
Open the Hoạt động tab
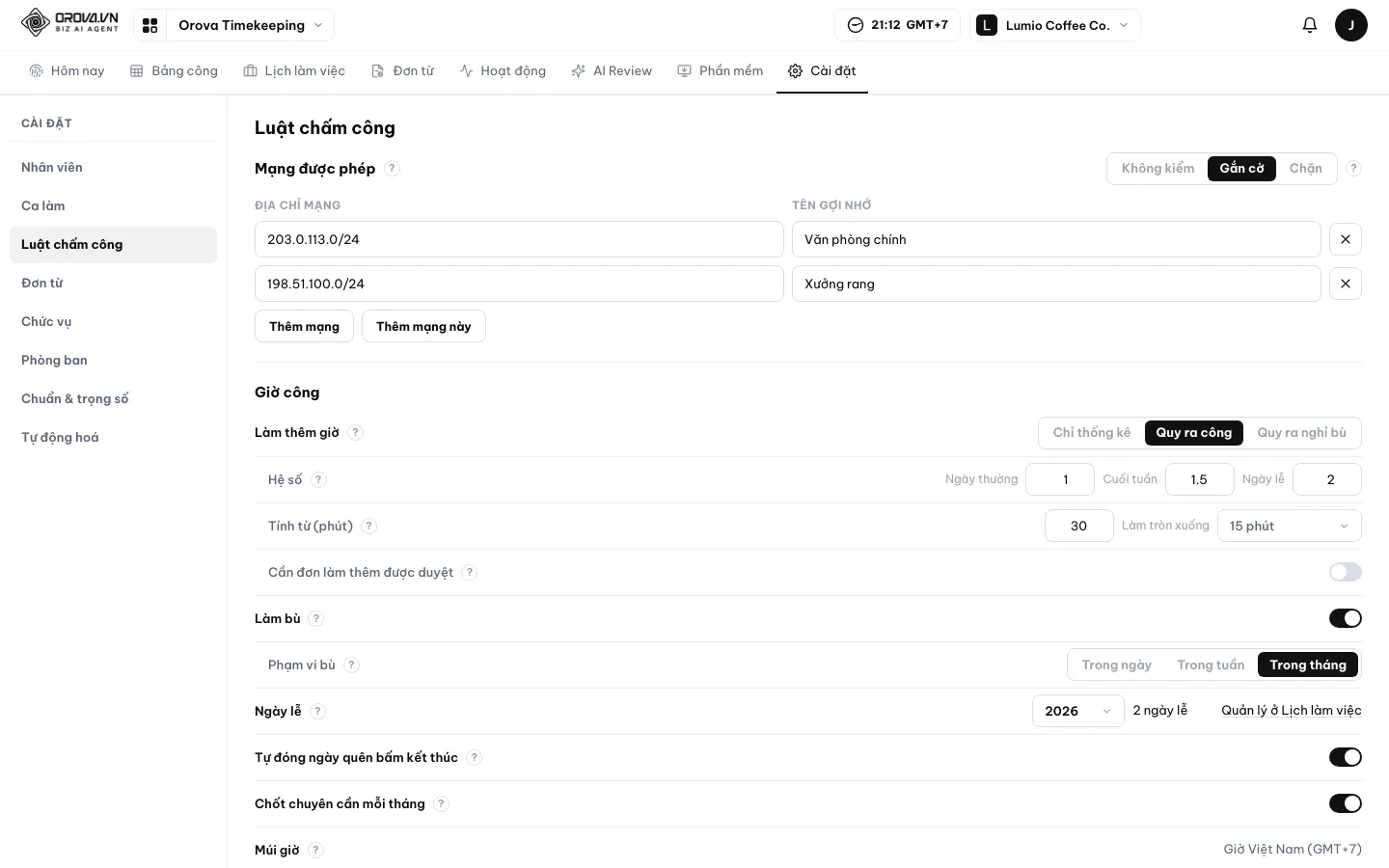[503, 70]
